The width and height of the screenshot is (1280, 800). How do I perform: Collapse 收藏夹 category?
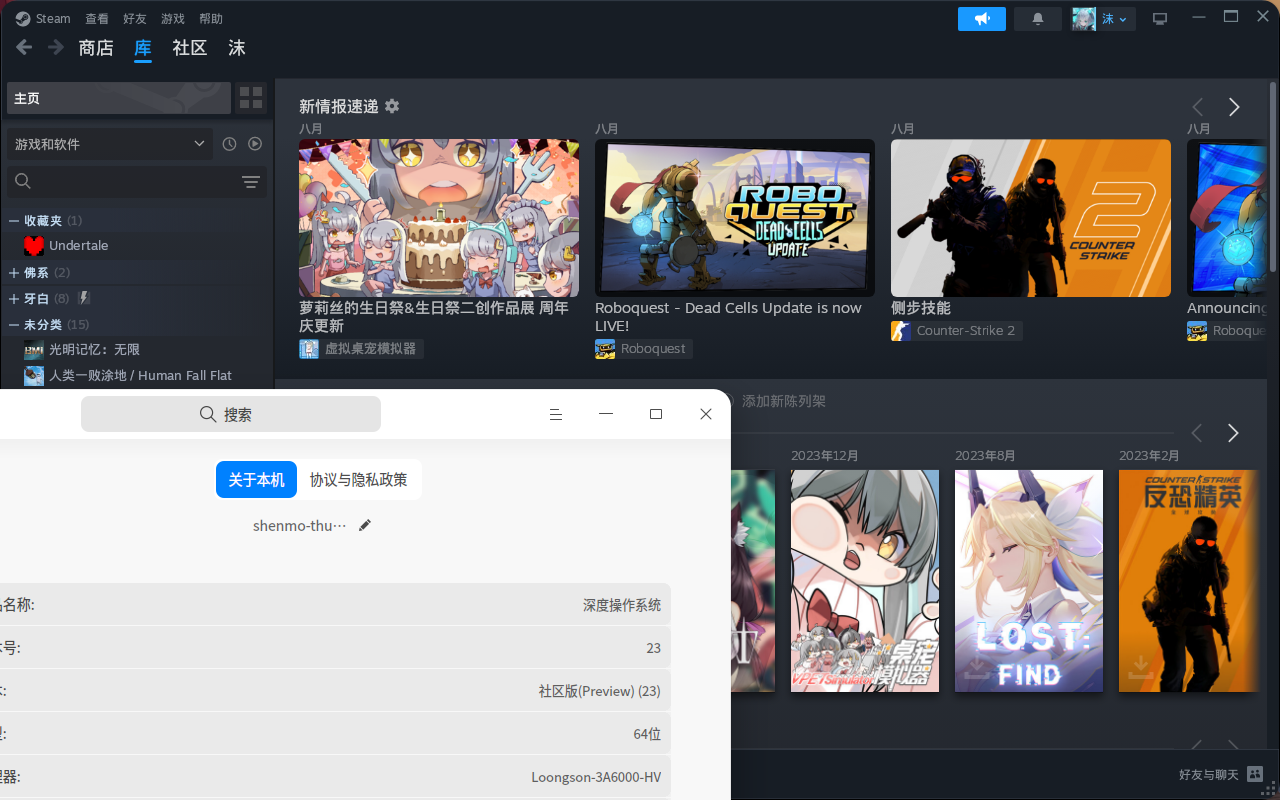(14, 220)
